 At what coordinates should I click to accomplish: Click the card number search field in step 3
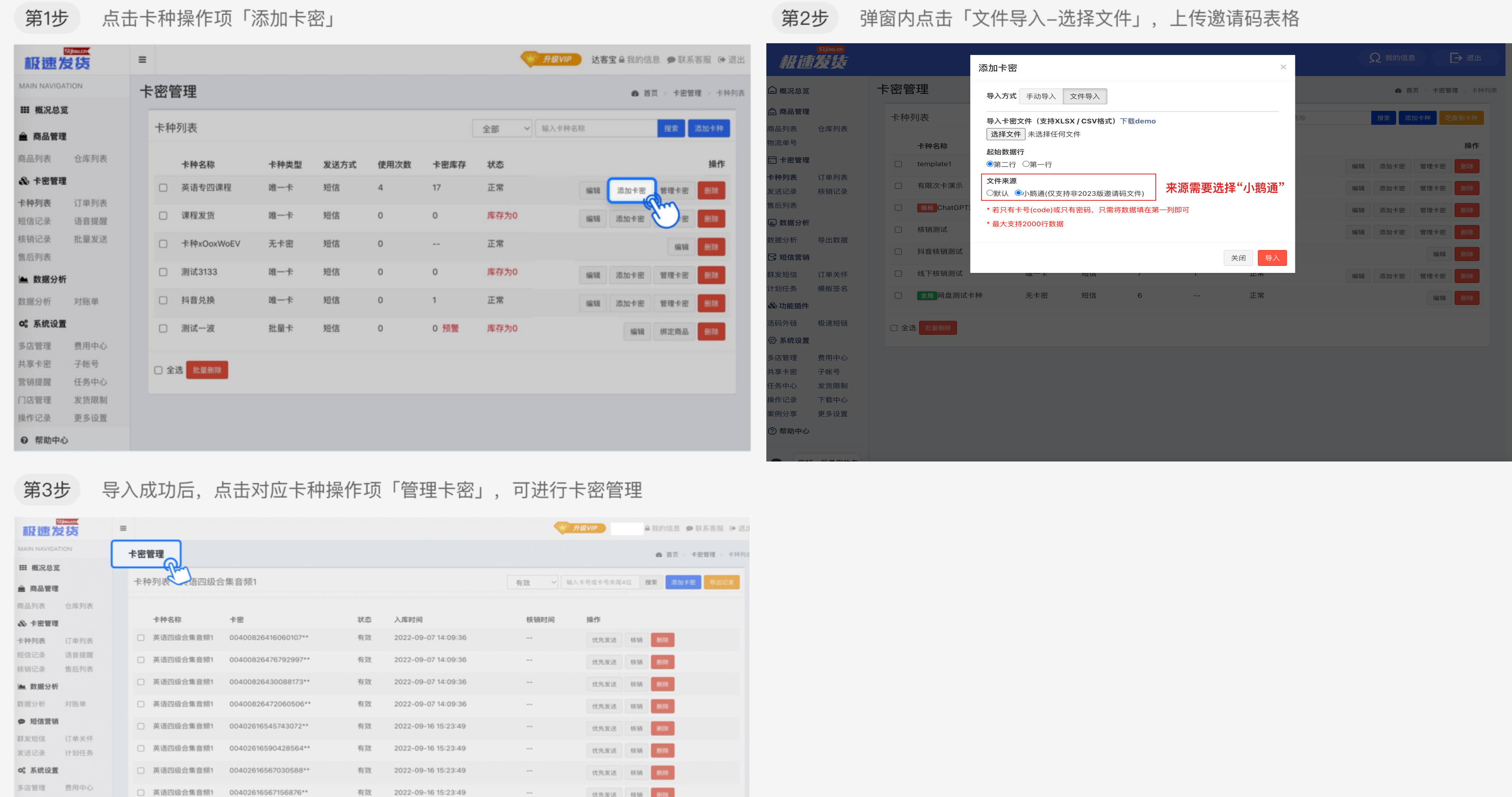click(599, 582)
